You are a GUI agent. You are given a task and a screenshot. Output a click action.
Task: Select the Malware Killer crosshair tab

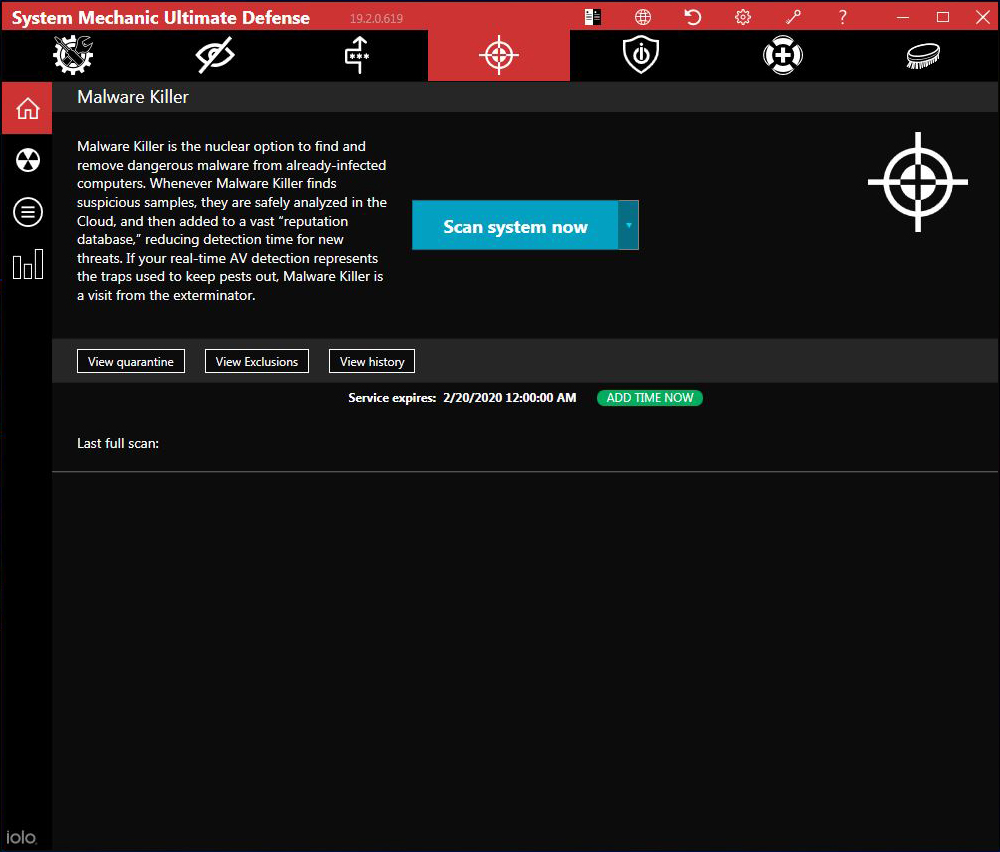click(x=499, y=55)
